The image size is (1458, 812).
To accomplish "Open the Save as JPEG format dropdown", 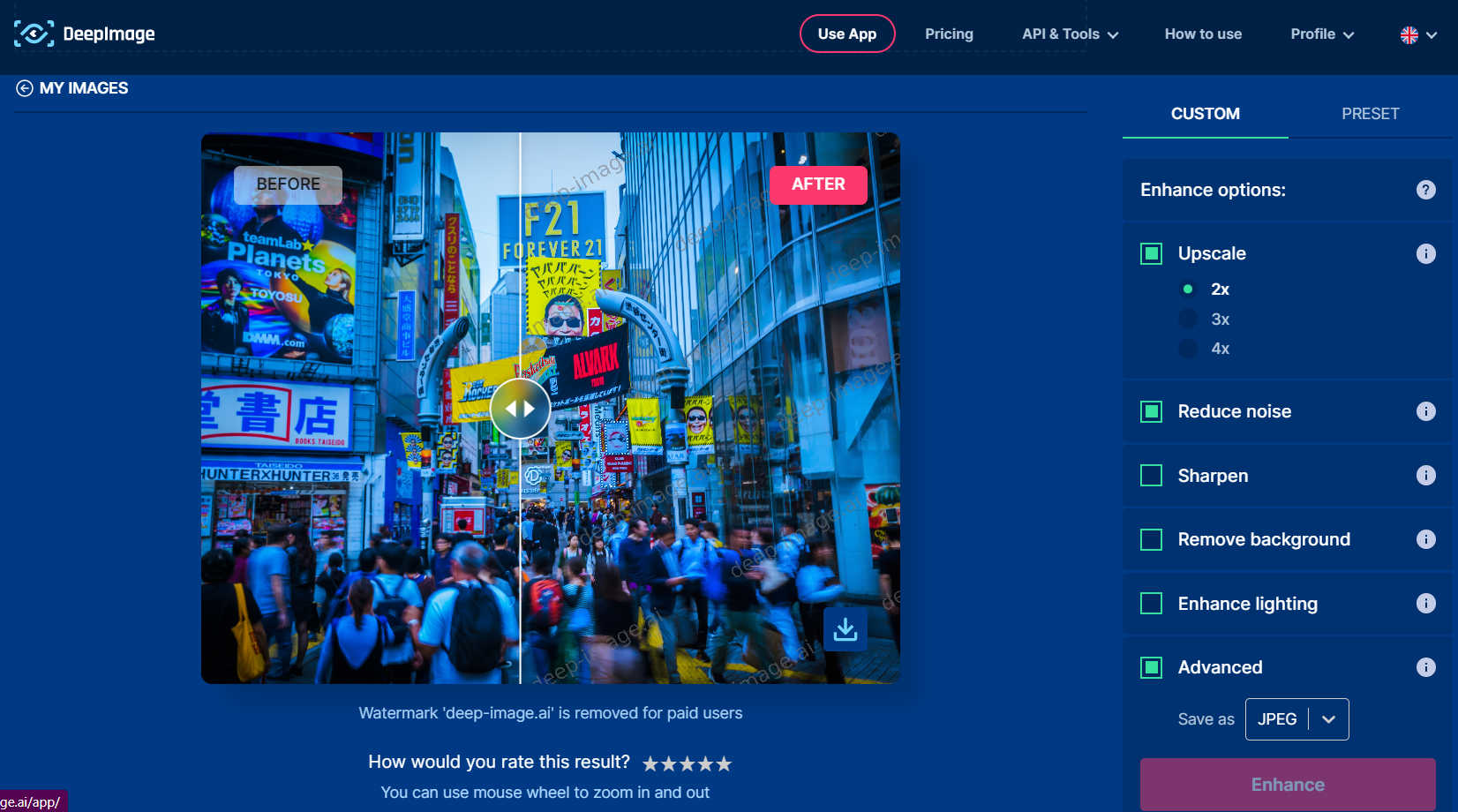I will point(1296,719).
